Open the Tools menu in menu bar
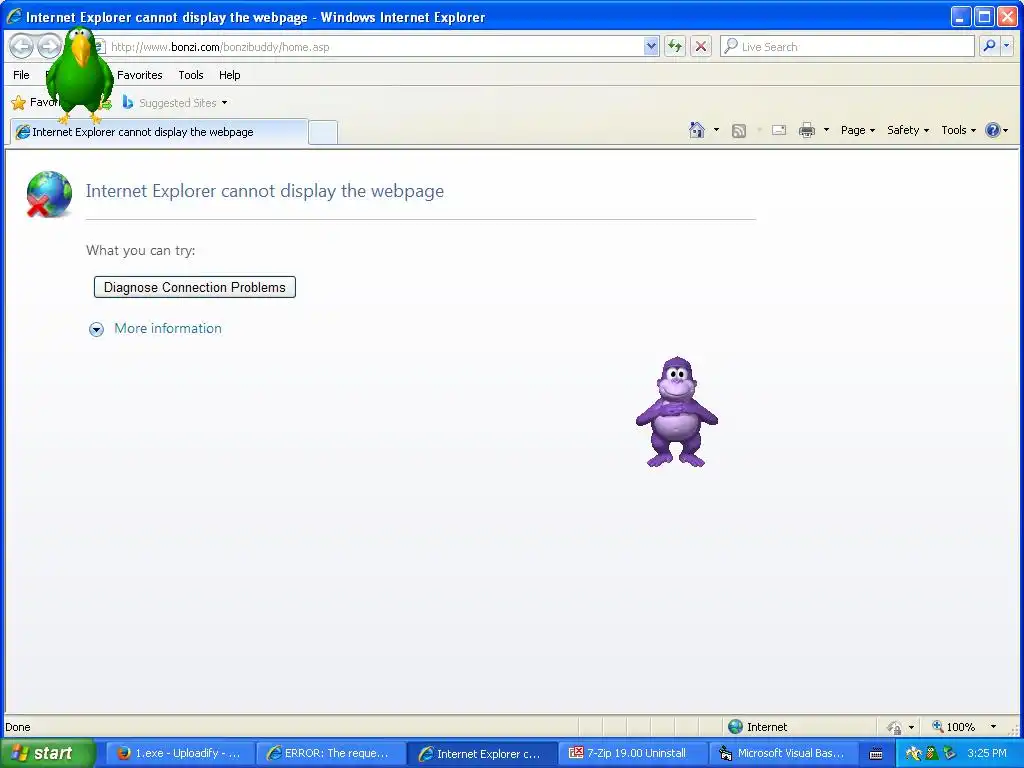The width and height of the screenshot is (1024, 768). coord(191,75)
